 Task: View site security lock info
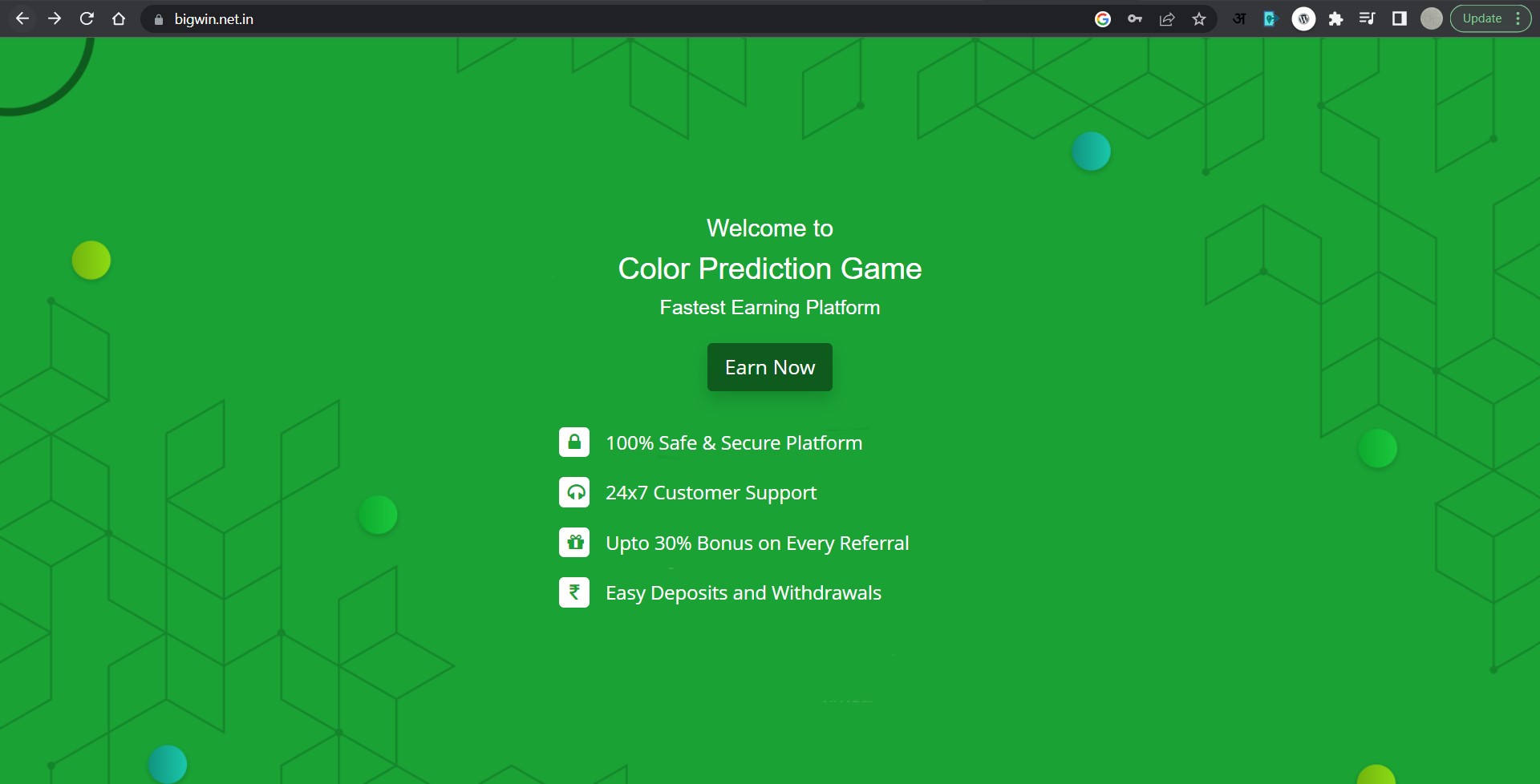[x=158, y=19]
